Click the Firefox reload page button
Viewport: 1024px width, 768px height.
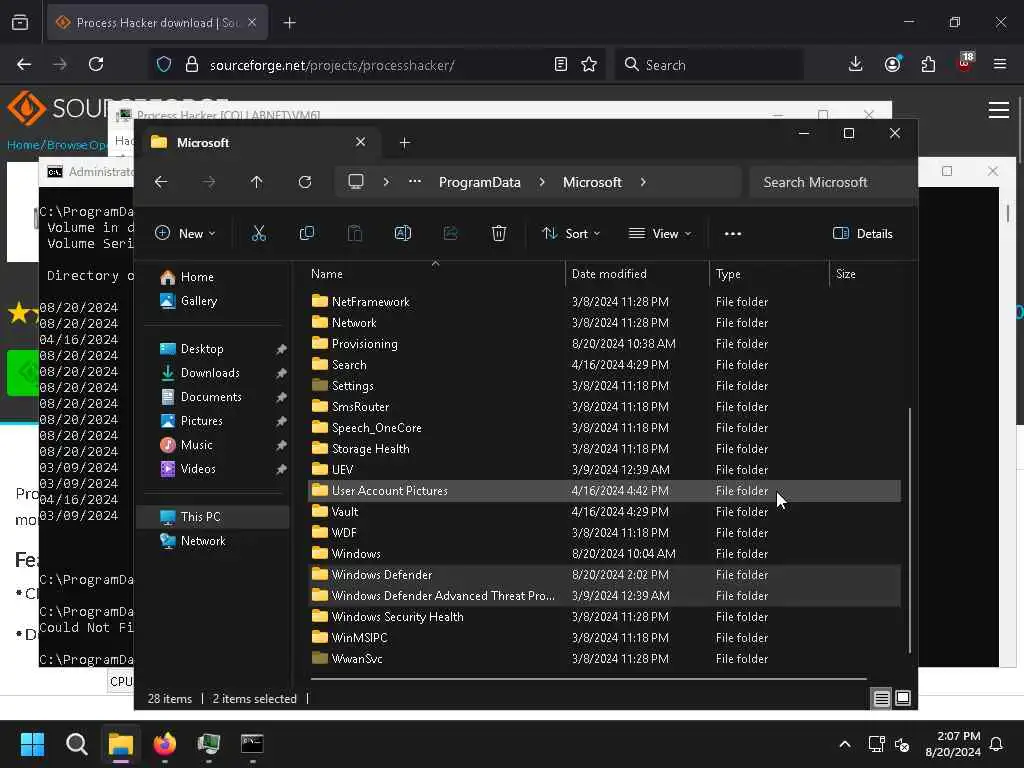click(96, 64)
